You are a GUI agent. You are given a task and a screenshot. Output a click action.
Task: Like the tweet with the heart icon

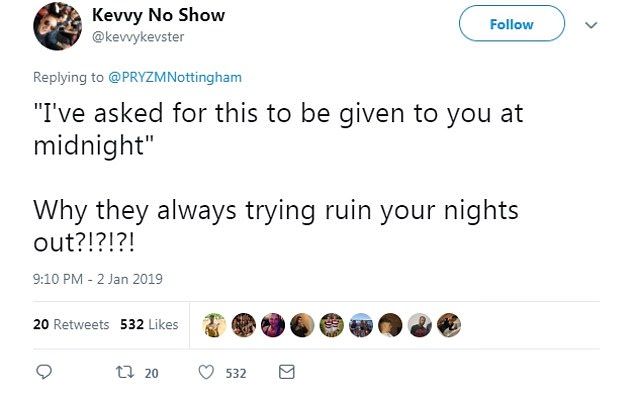click(x=207, y=373)
